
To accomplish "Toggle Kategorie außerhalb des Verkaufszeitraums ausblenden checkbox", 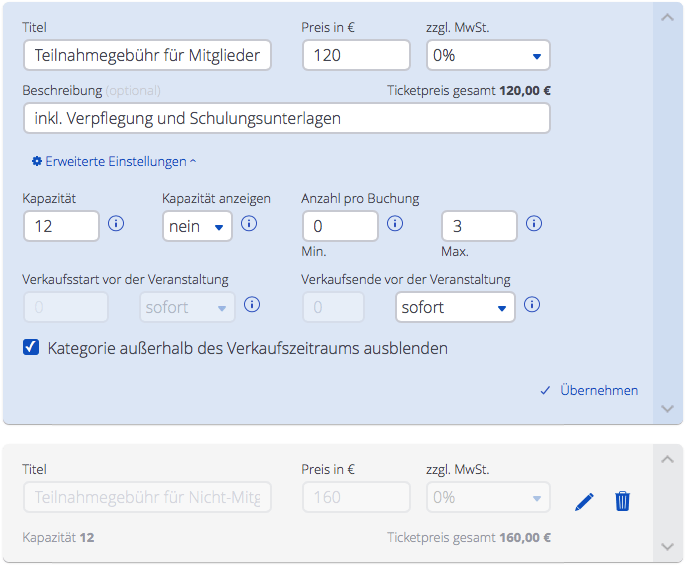I will tap(32, 349).
